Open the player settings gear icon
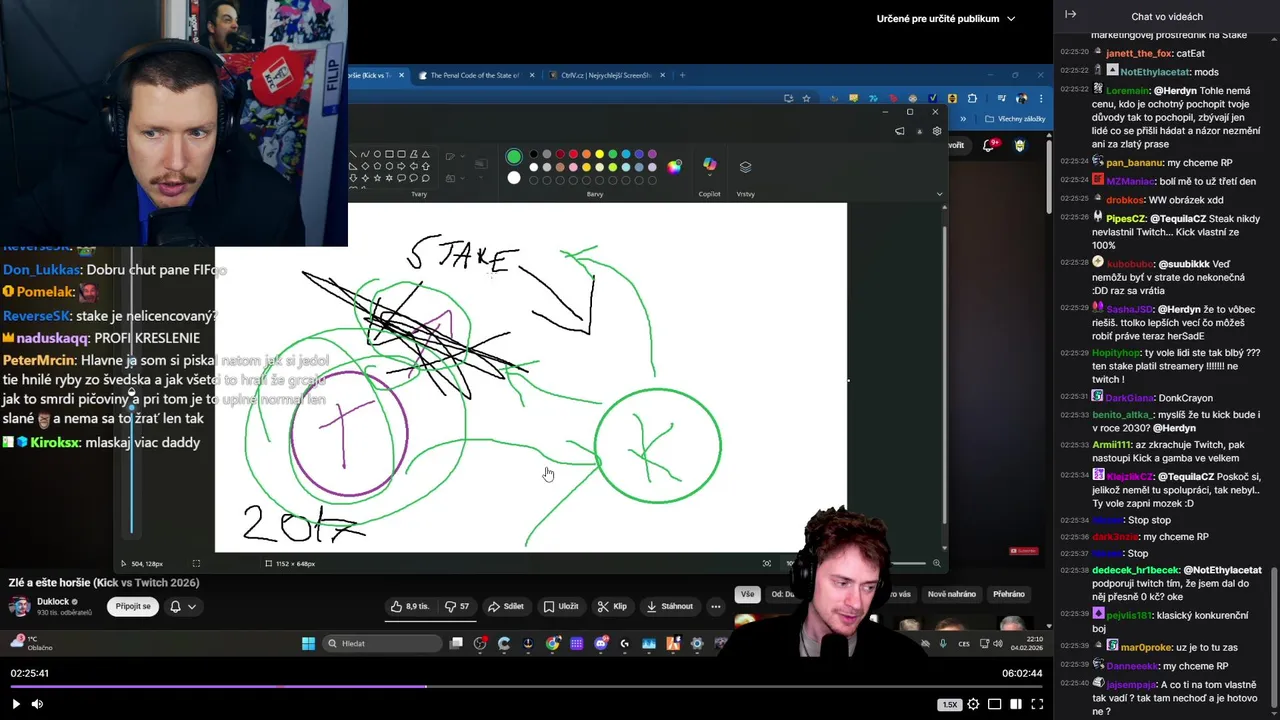The image size is (1280, 720). point(973,704)
